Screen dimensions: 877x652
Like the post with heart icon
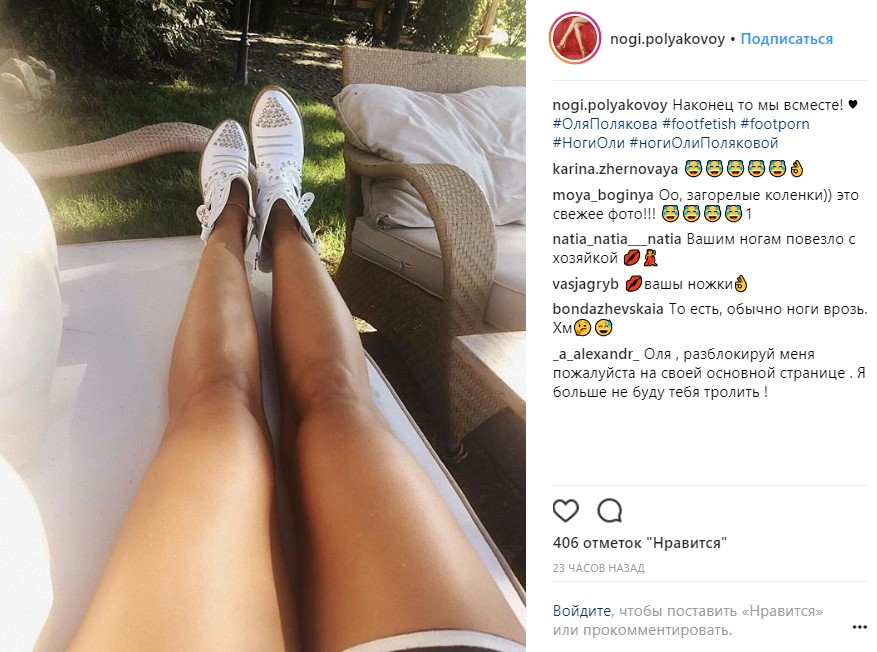pyautogui.click(x=565, y=511)
